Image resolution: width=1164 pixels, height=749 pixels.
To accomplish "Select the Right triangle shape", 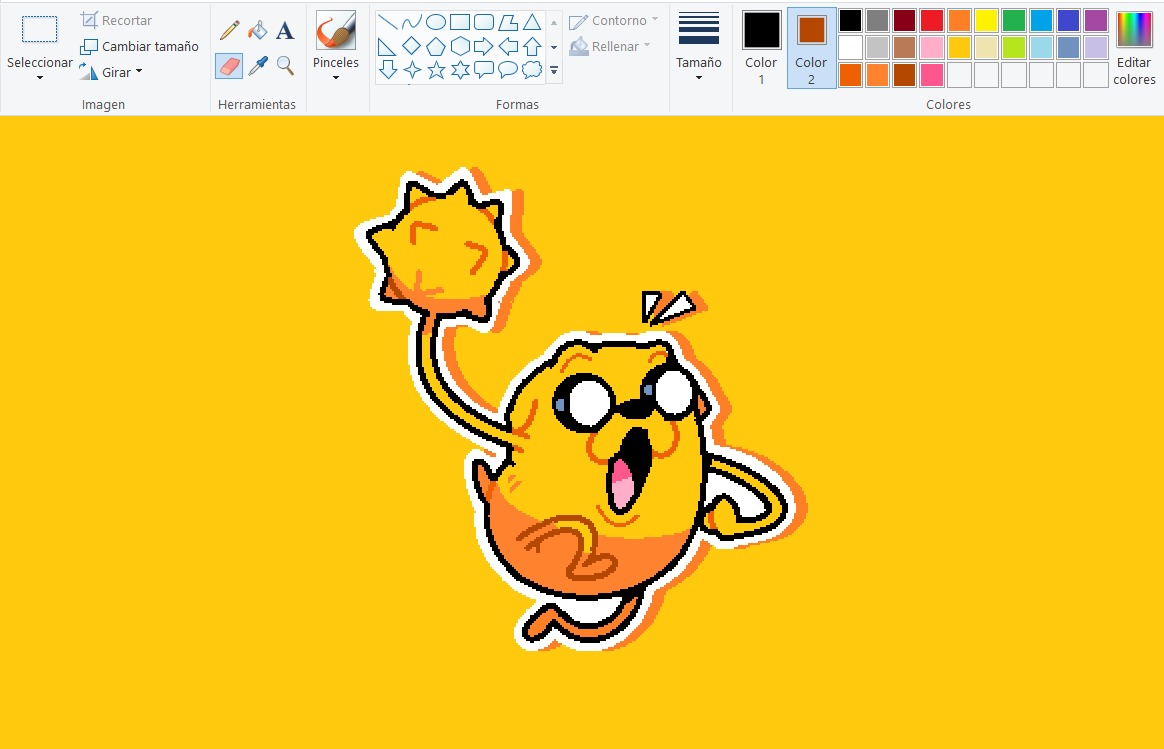I will (x=388, y=47).
